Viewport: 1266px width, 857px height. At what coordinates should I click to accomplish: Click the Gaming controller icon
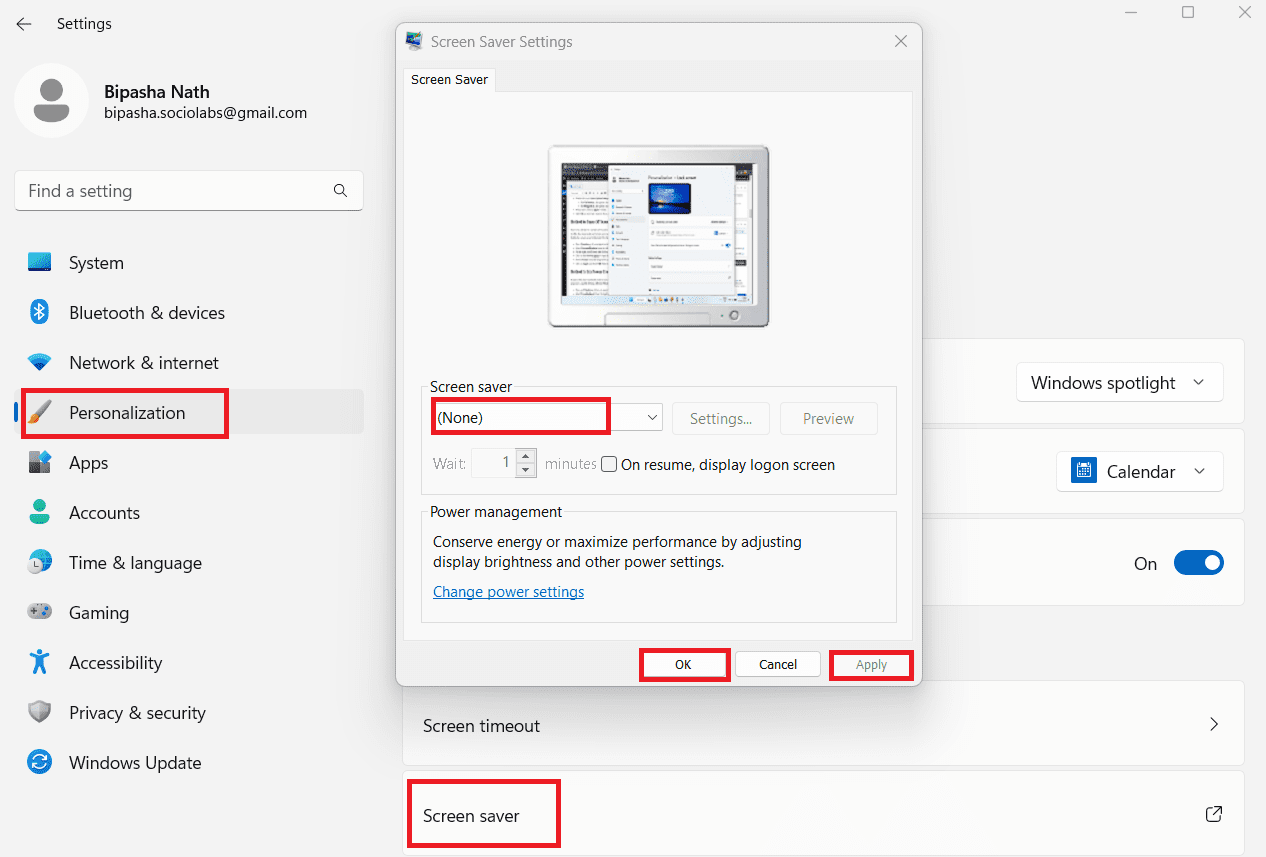pyautogui.click(x=40, y=612)
